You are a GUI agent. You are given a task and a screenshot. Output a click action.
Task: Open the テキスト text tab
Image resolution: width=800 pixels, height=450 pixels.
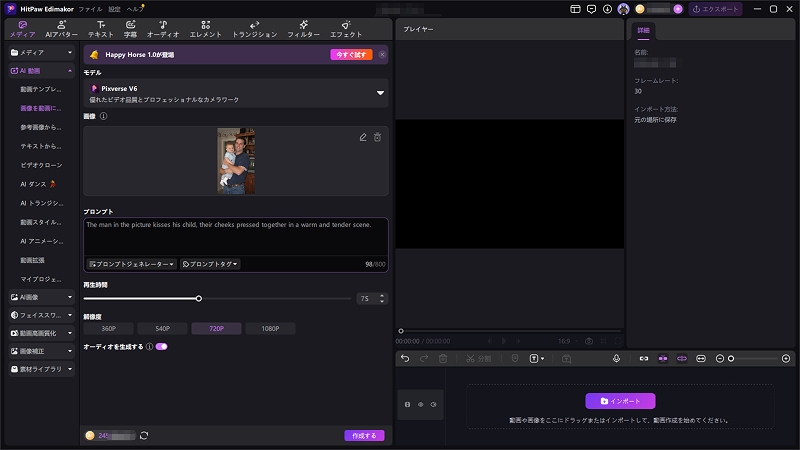click(101, 29)
